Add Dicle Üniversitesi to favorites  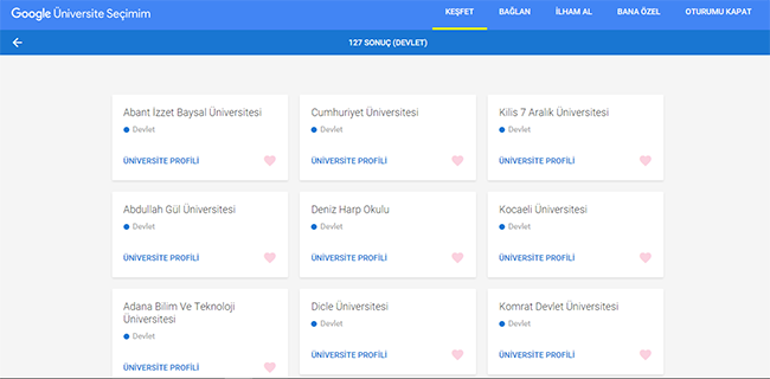(457, 354)
